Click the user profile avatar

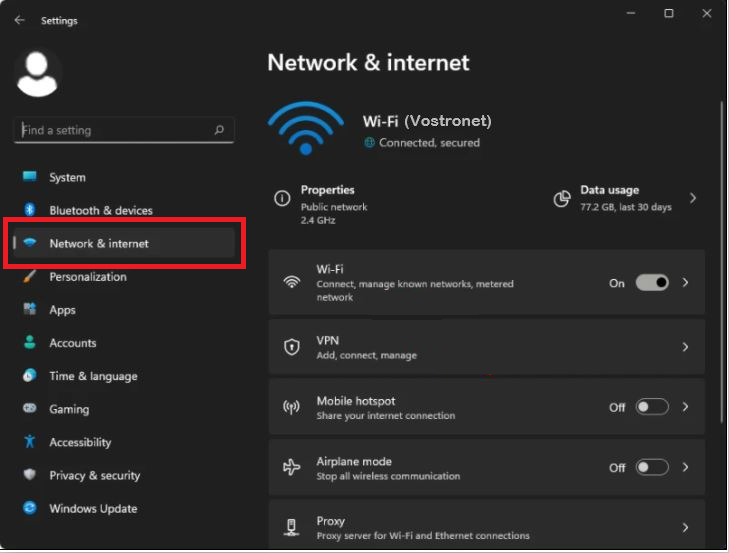click(x=39, y=73)
